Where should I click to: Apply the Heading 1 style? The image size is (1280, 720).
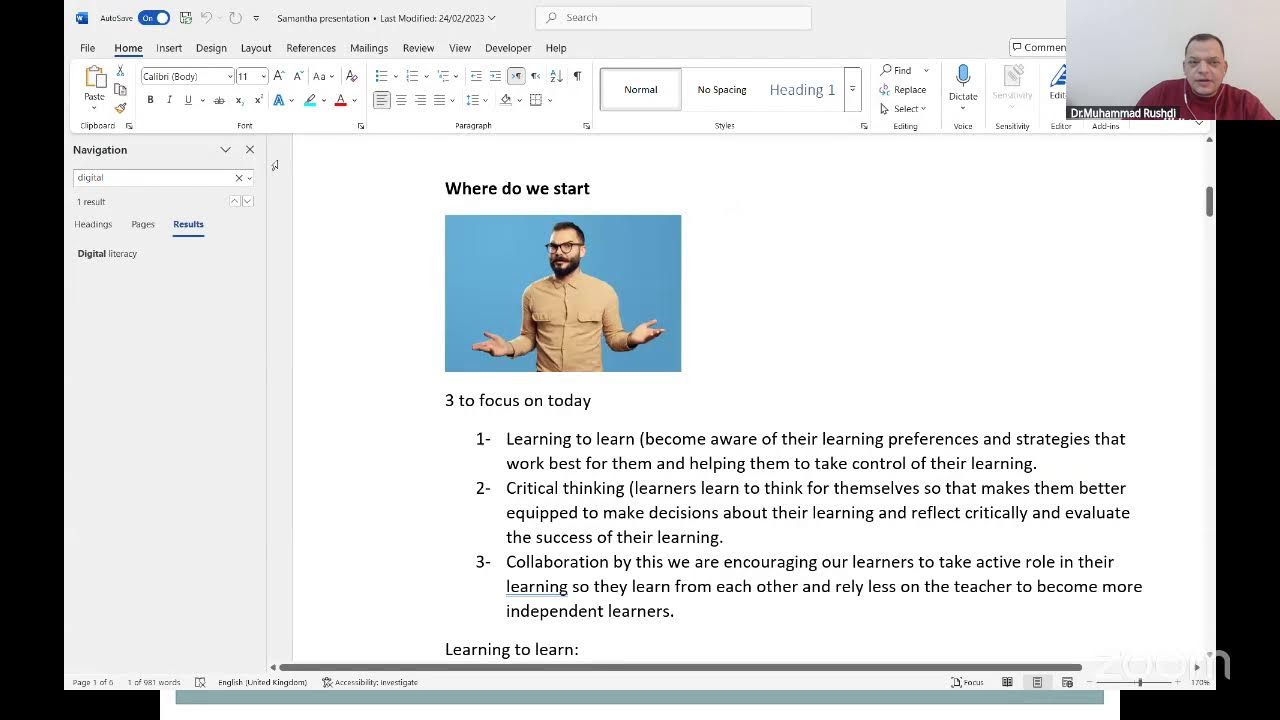[x=802, y=89]
